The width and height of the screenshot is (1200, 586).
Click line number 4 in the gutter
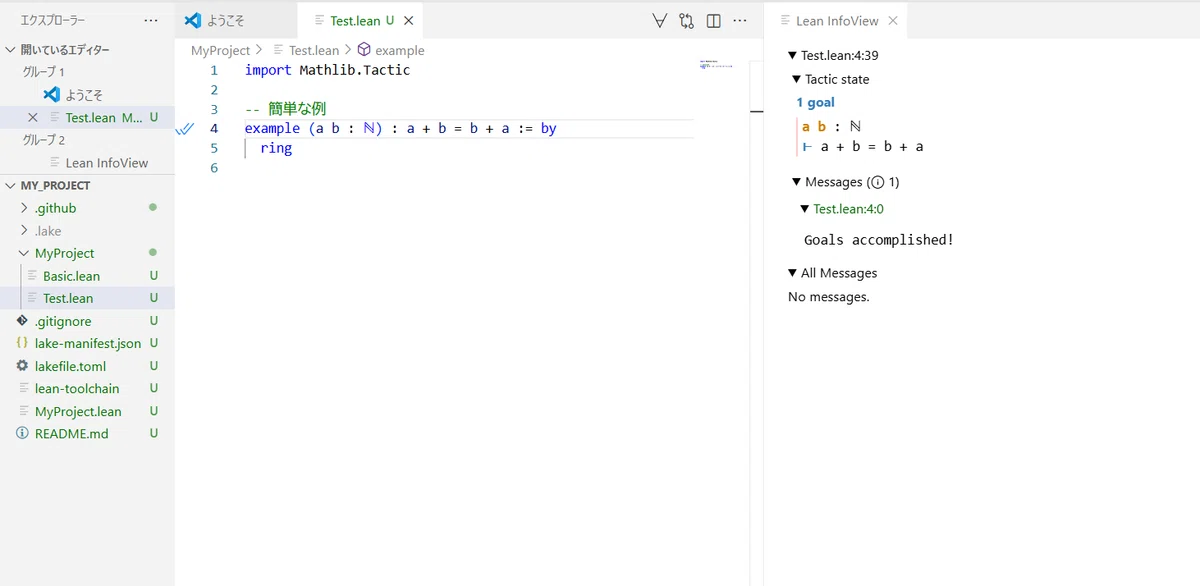[214, 128]
